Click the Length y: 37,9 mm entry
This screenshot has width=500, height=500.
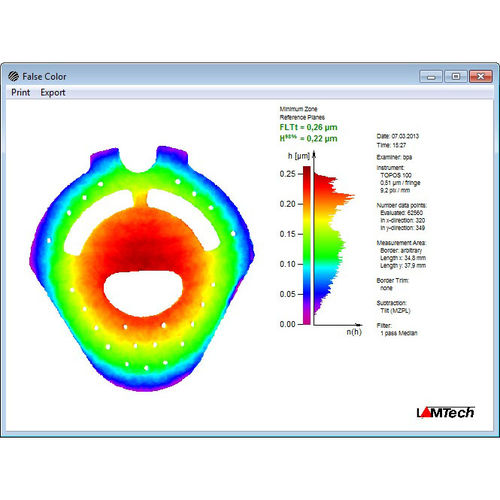click(x=403, y=266)
